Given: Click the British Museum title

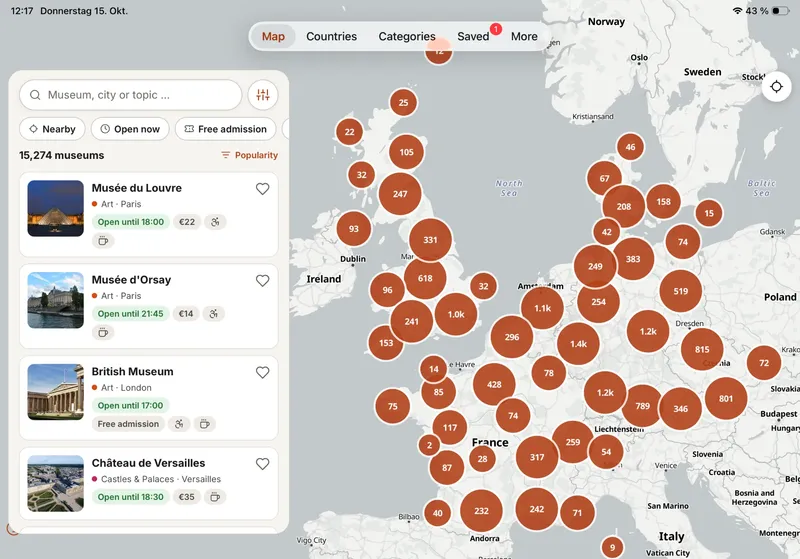Looking at the screenshot, I should tap(133, 371).
